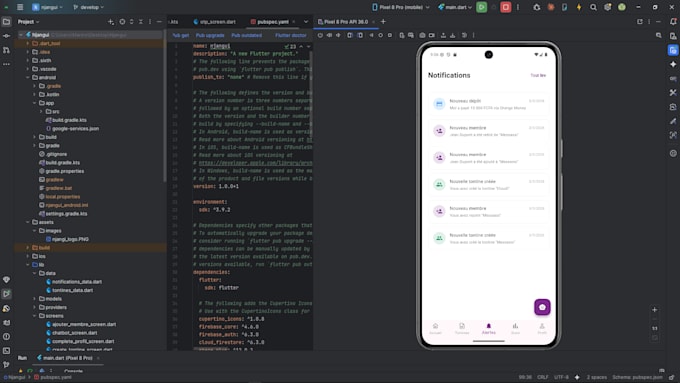Open Problems tool window icon
Screen dimensions: 680x383
point(6,336)
